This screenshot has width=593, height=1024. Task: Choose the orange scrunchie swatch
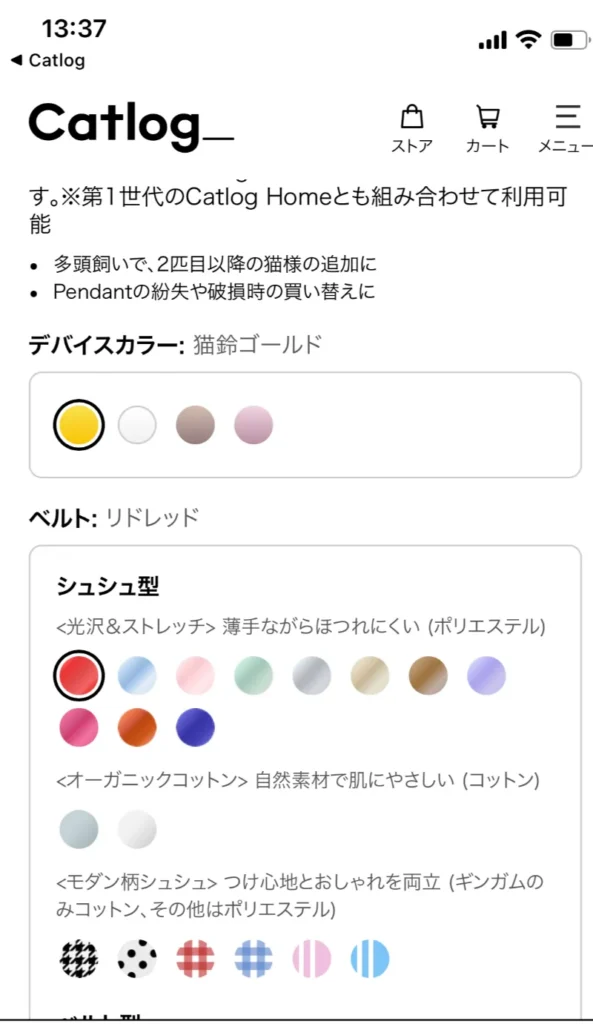(137, 728)
